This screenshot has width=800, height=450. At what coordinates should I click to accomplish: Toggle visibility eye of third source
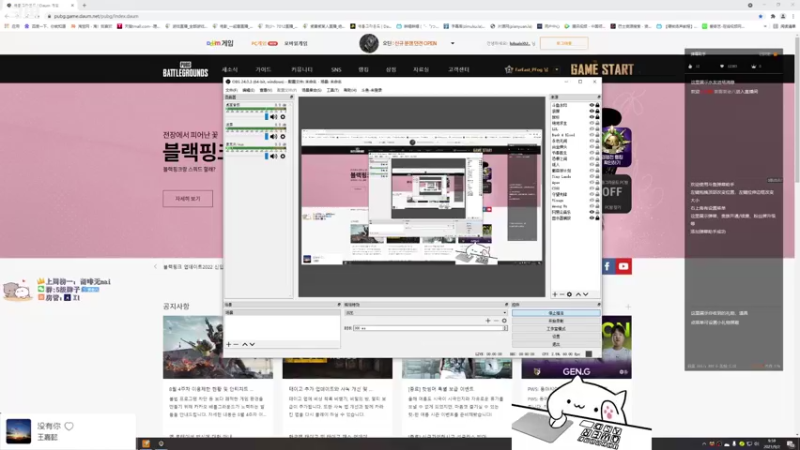(592, 117)
